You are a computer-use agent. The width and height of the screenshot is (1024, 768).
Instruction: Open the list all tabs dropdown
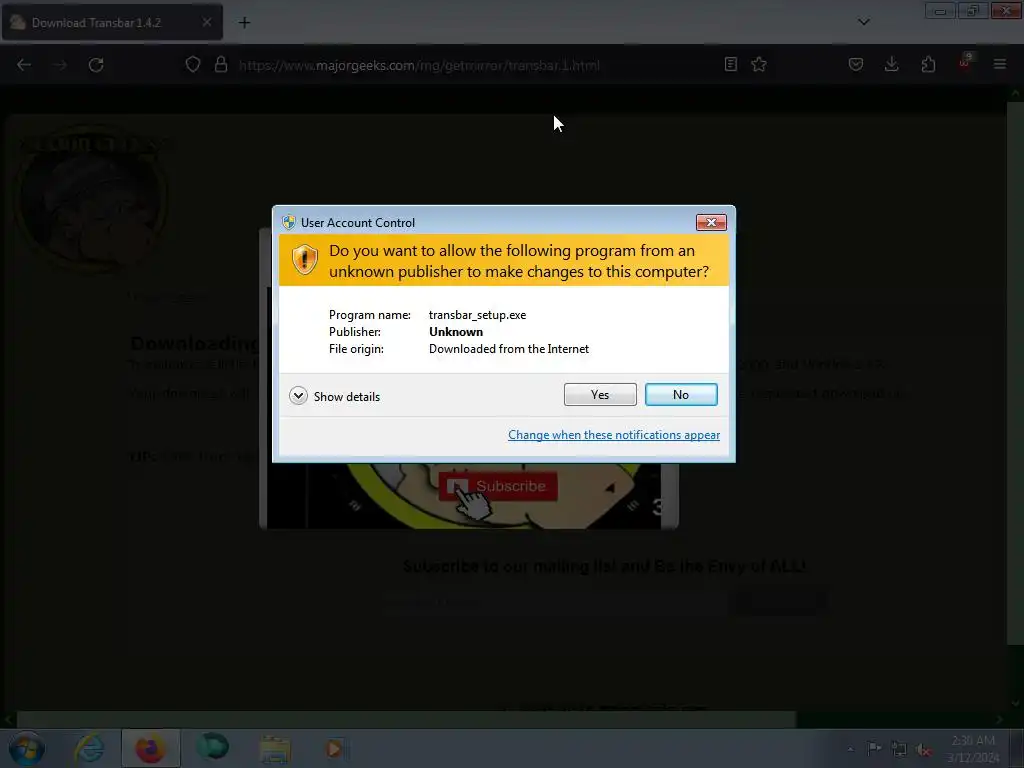(x=863, y=22)
